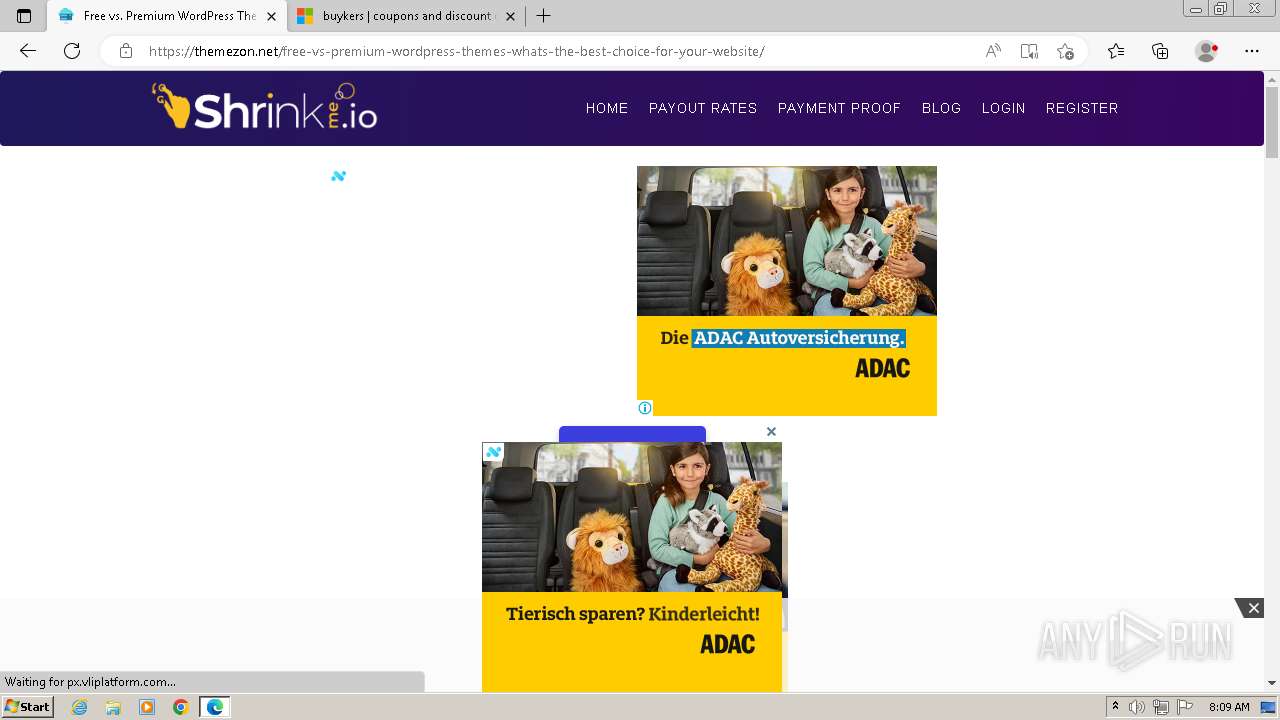Open Read aloud icon in address bar
1280x720 pixels.
click(x=993, y=51)
